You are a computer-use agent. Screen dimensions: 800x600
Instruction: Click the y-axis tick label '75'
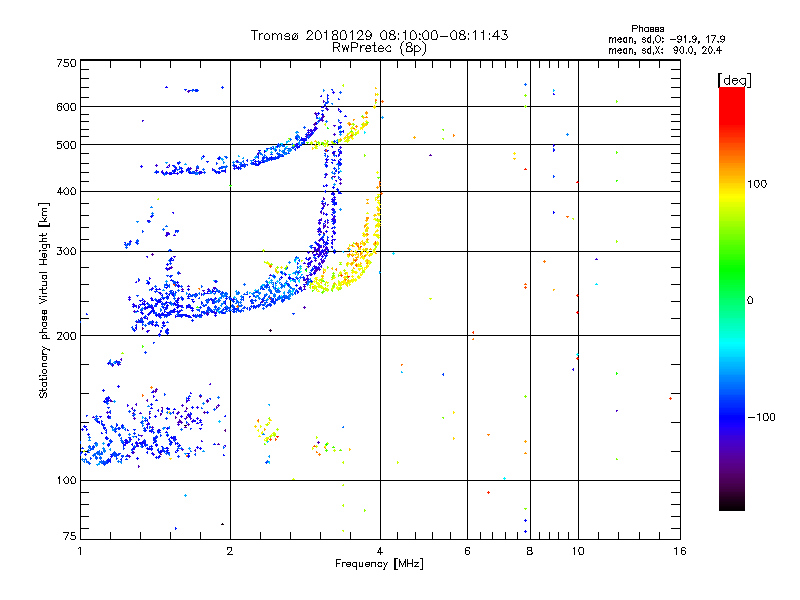[70, 536]
